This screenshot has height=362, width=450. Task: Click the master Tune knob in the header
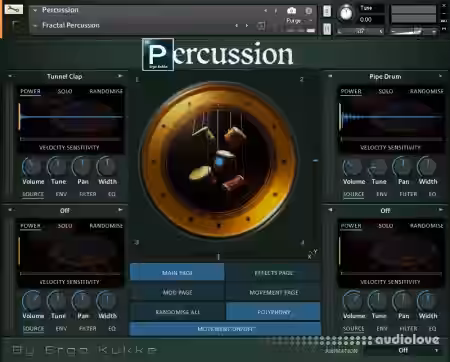coord(346,13)
